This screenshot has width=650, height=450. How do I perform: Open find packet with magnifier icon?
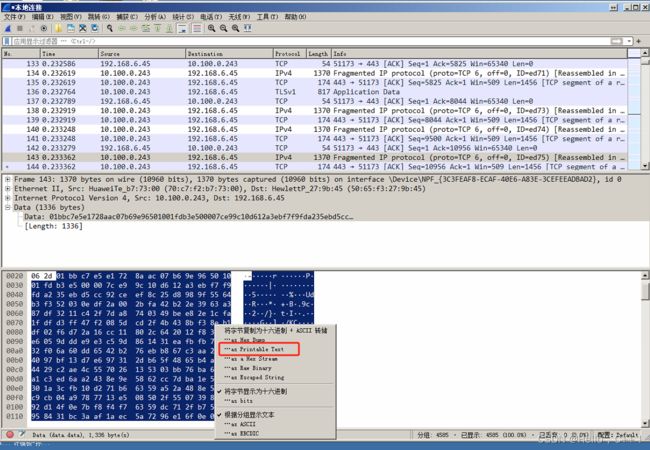click(110, 28)
